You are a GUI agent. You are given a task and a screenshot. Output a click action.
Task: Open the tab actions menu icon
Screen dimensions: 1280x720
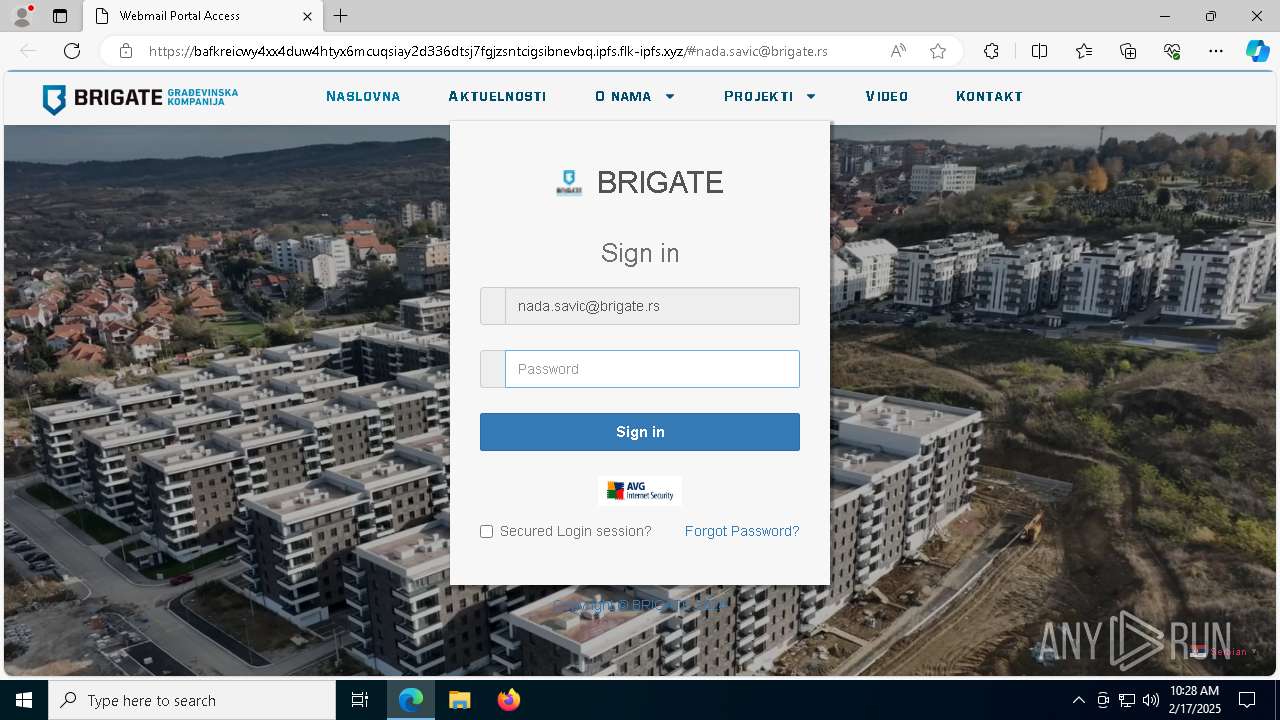(x=60, y=16)
